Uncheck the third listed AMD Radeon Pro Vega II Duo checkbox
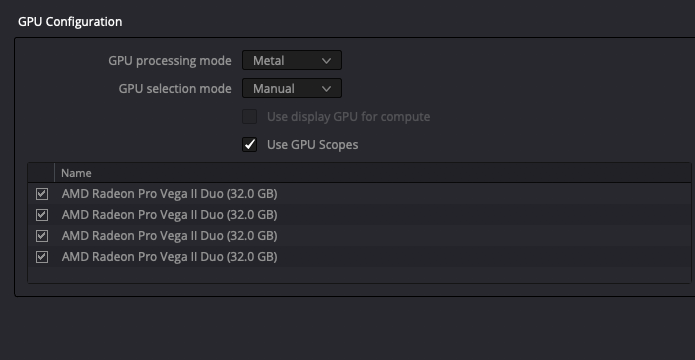The width and height of the screenshot is (695, 360). point(42,236)
